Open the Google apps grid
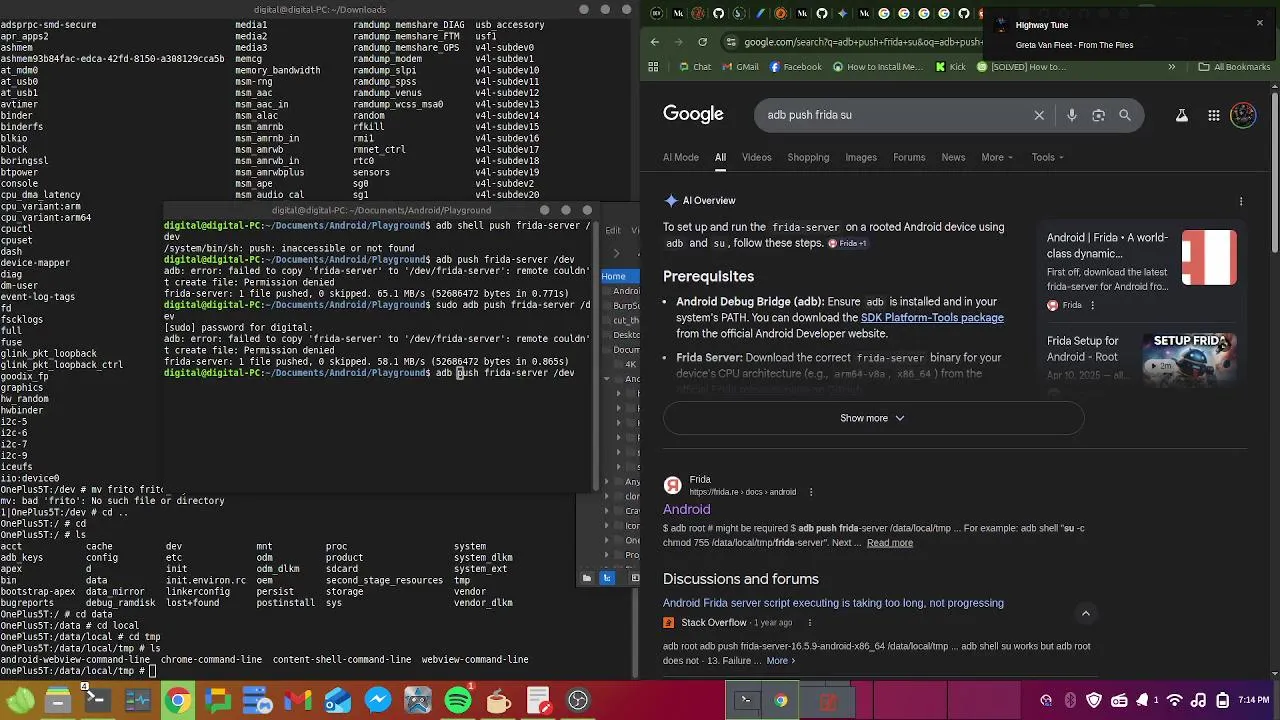This screenshot has width=1280, height=720. tap(1213, 115)
